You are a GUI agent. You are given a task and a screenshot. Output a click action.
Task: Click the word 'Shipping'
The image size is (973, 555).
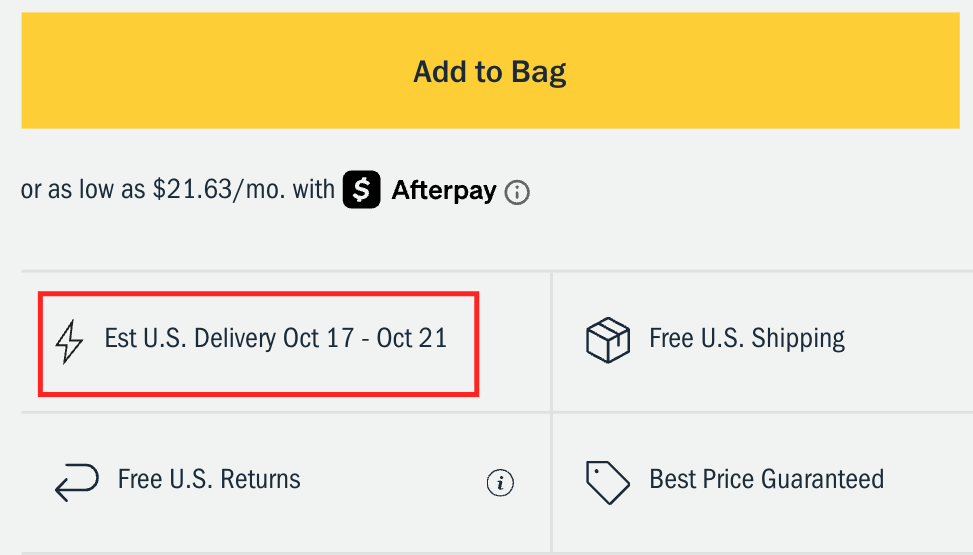pyautogui.click(x=798, y=339)
